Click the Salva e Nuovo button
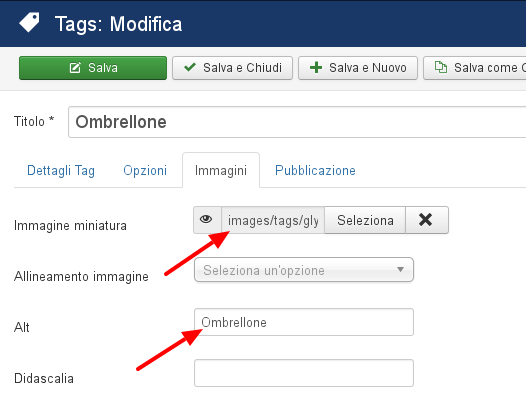This screenshot has width=526, height=403. click(358, 68)
